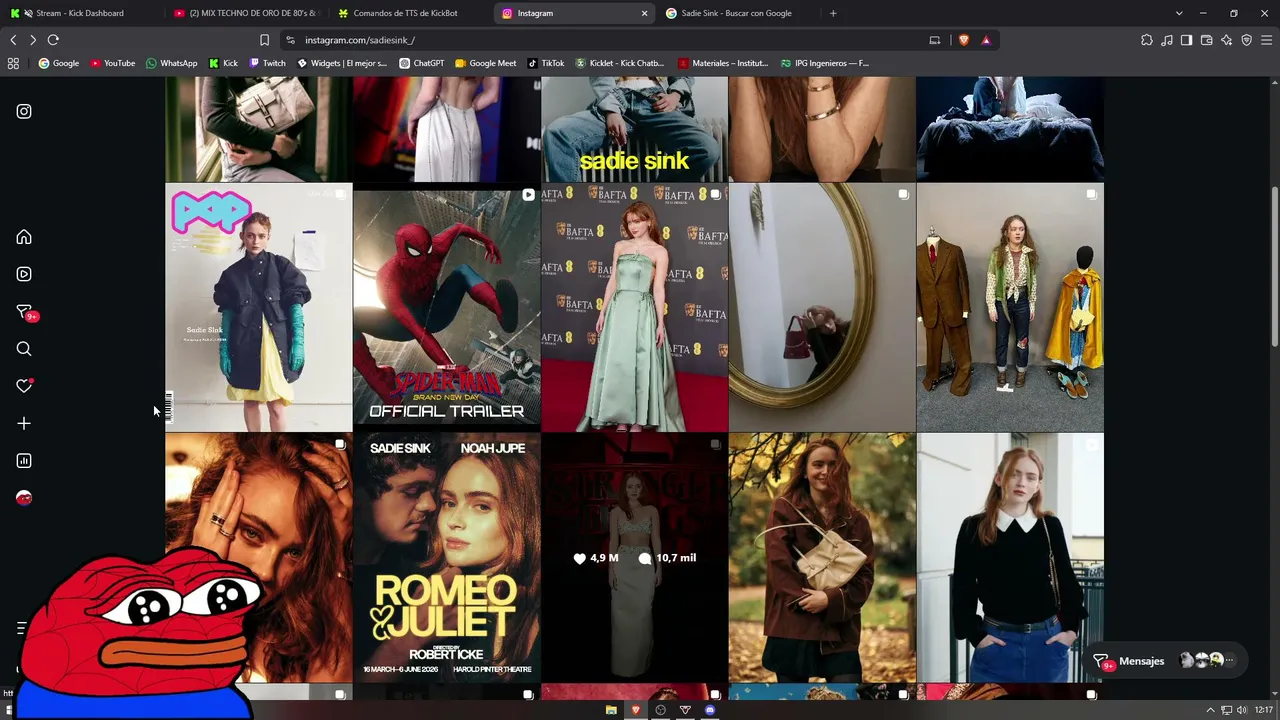Open the sidebar hamburger More menu
The height and width of the screenshot is (720, 1280).
(x=21, y=628)
